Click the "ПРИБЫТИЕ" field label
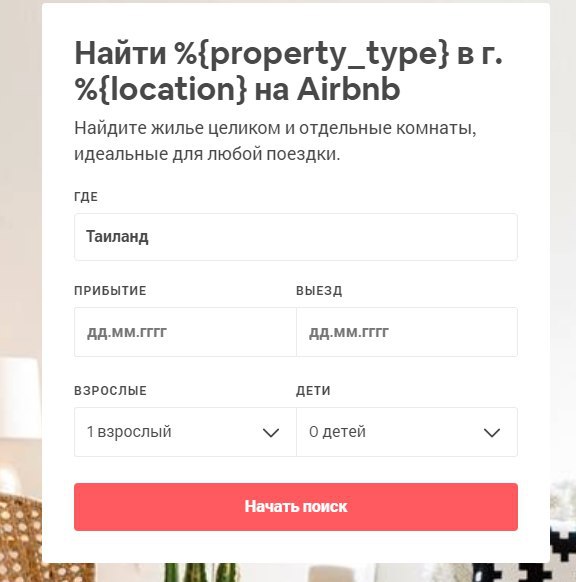The width and height of the screenshot is (576, 582). (110, 291)
